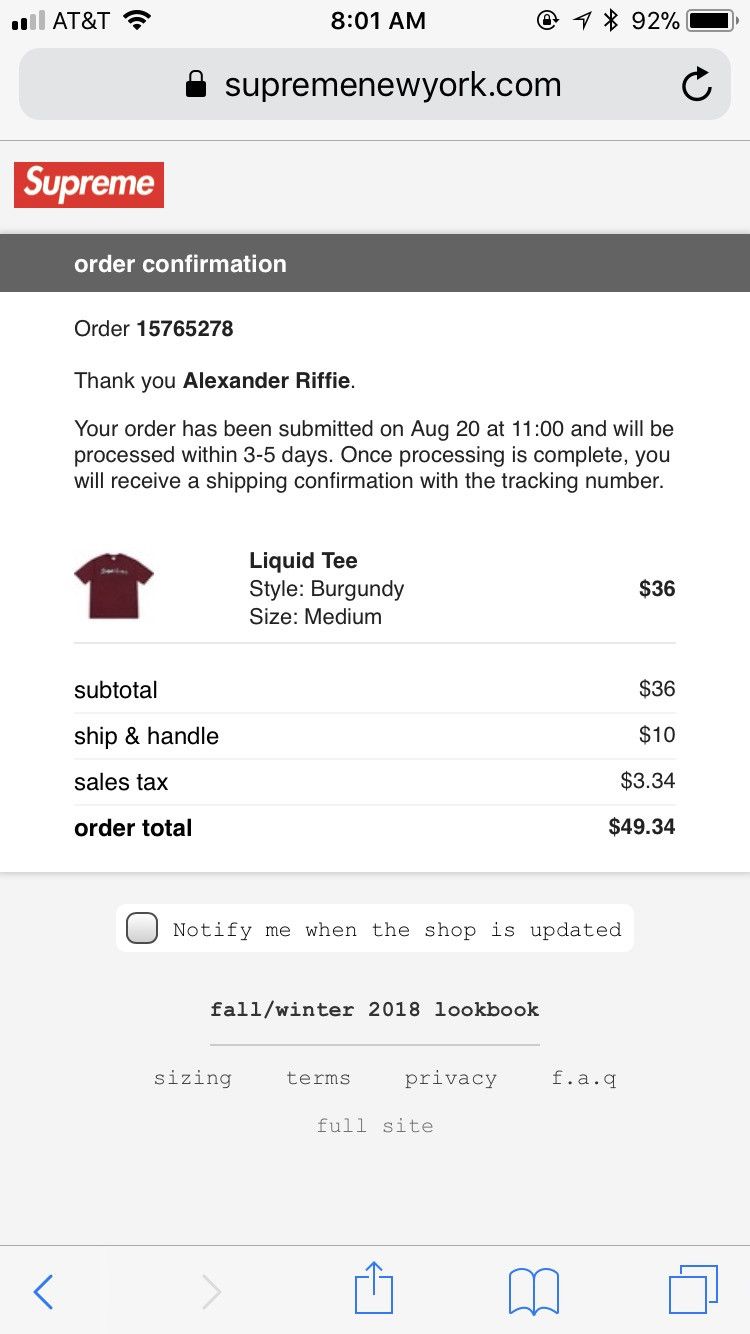Tap the Liquid Tee product thumbnail
The width and height of the screenshot is (750, 1334).
tap(114, 588)
